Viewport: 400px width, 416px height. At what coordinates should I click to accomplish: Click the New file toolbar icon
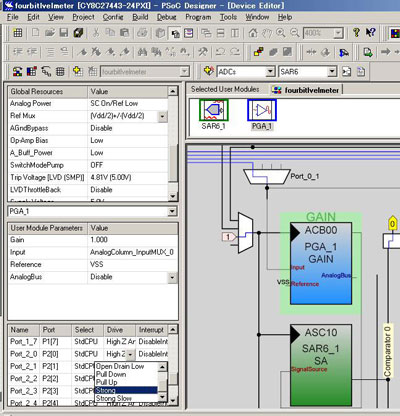coord(35,33)
